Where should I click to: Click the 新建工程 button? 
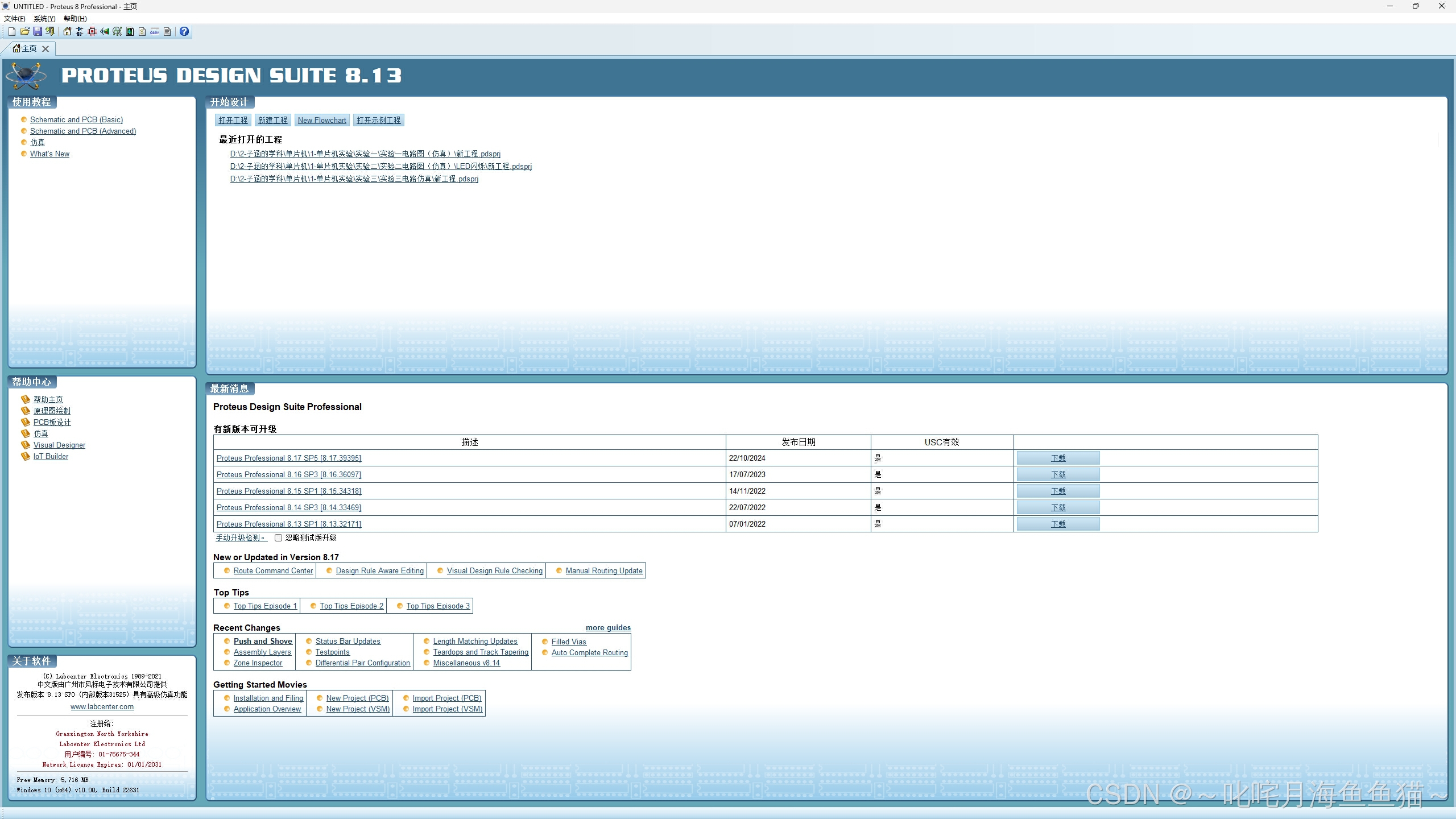[x=272, y=120]
